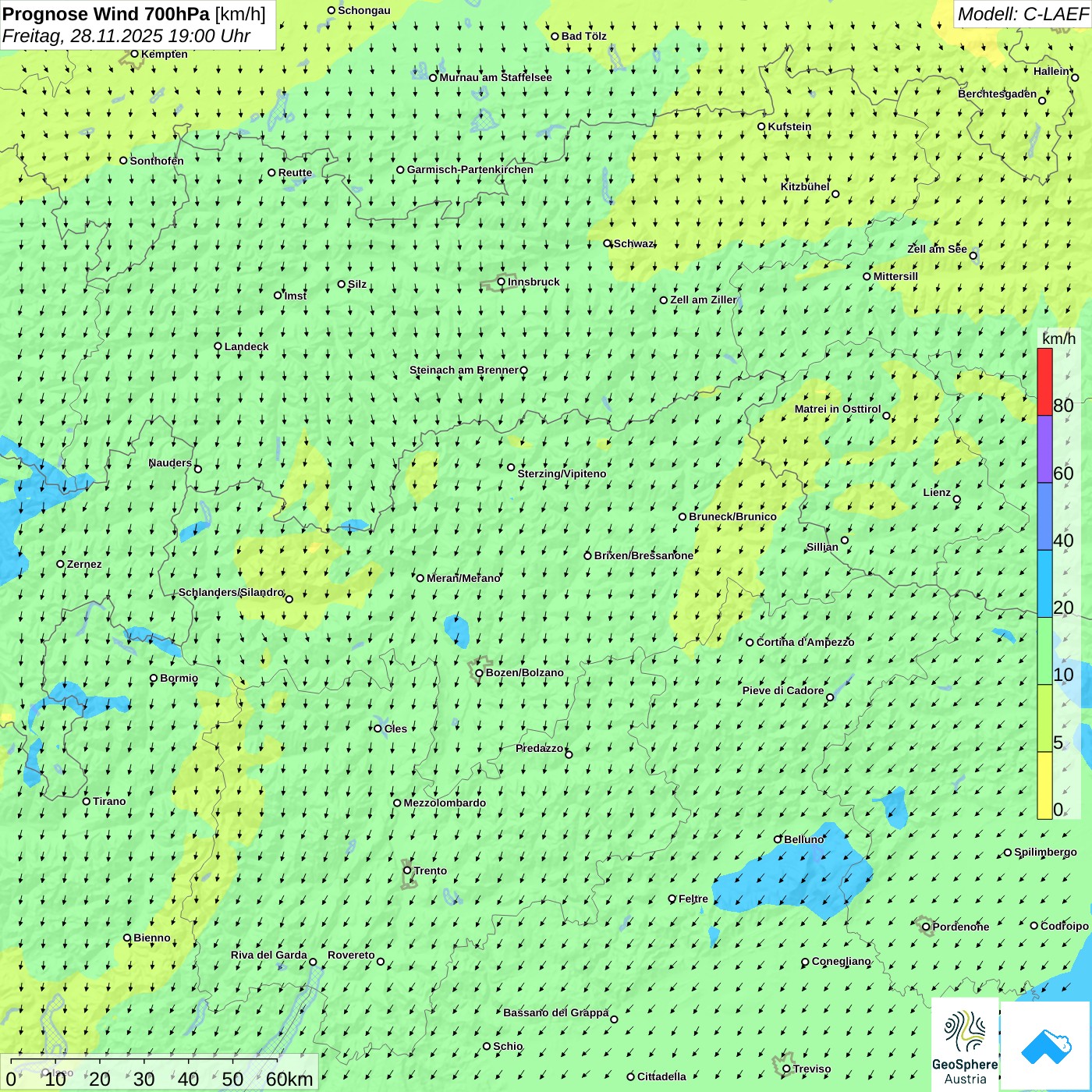Click the Spilimbergo label
The width and height of the screenshot is (1092, 1092).
[x=1045, y=852]
